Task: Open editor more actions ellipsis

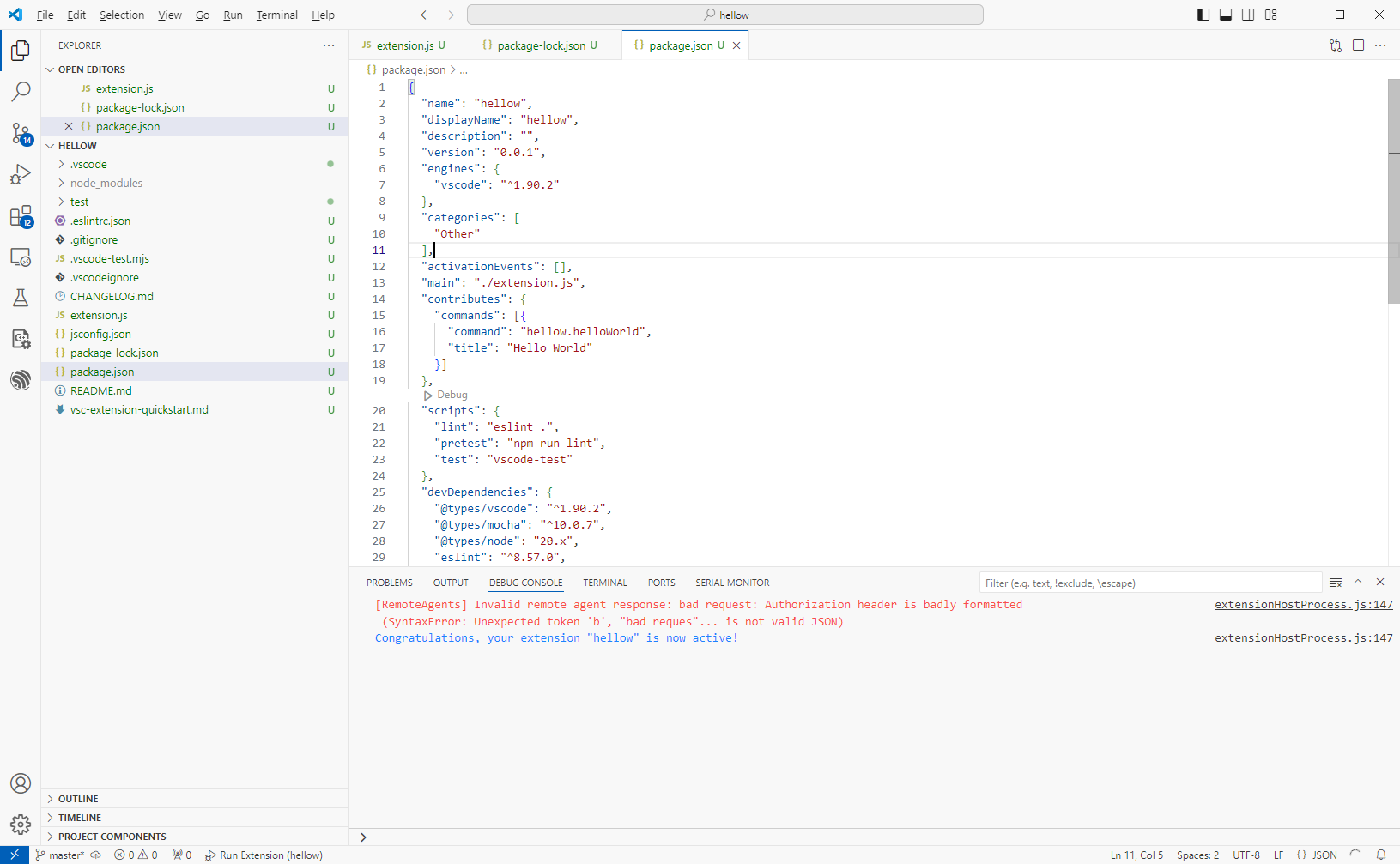Action: (1380, 45)
